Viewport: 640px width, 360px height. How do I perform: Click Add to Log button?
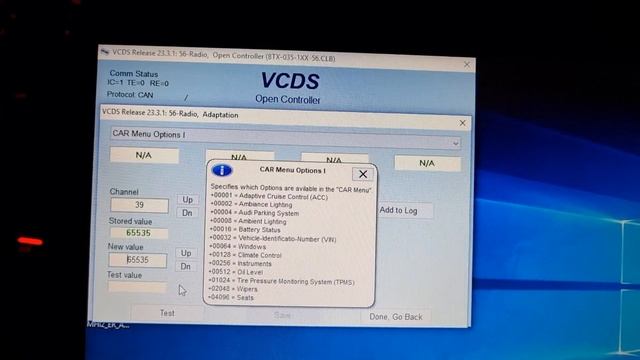[x=404, y=211]
